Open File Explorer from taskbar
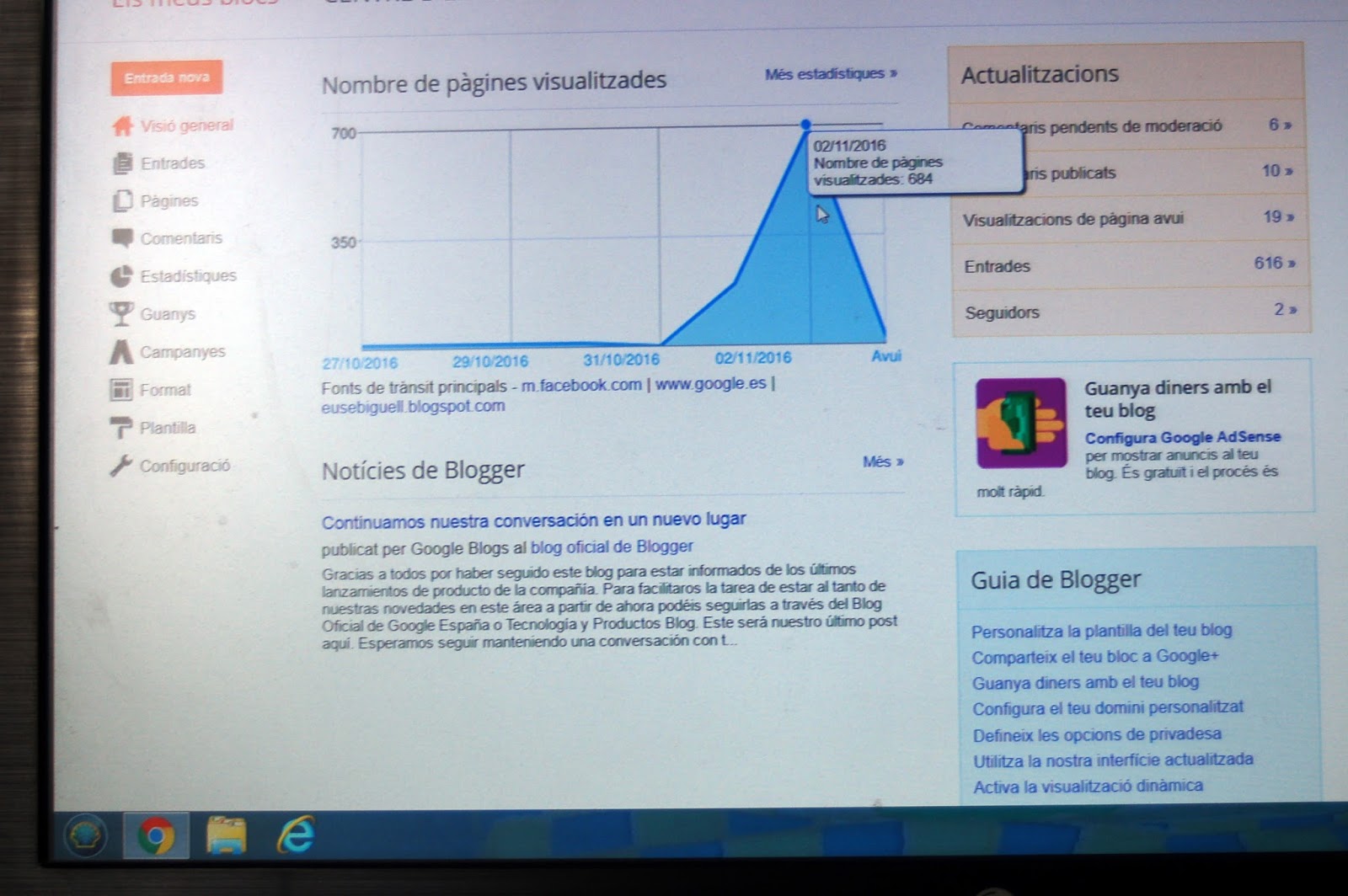Viewport: 1348px width, 896px height. tap(227, 836)
